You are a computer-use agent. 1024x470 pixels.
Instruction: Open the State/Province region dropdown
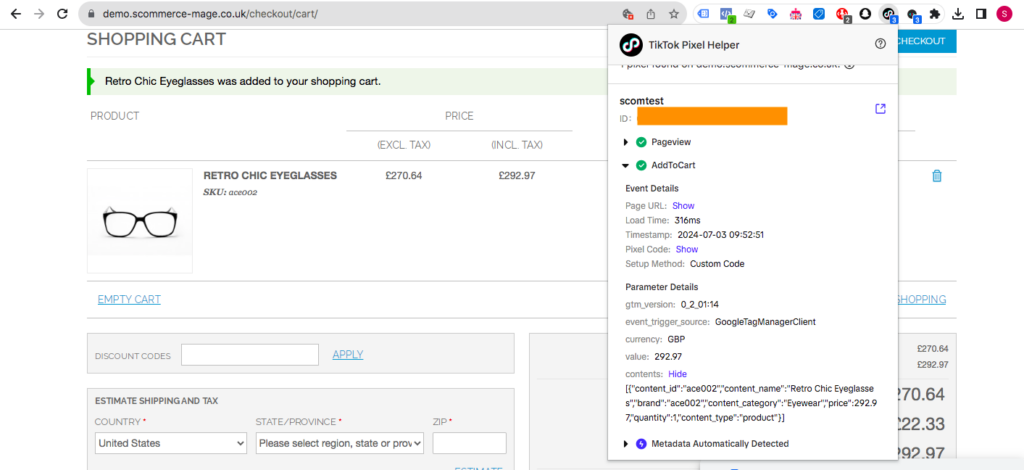click(340, 443)
